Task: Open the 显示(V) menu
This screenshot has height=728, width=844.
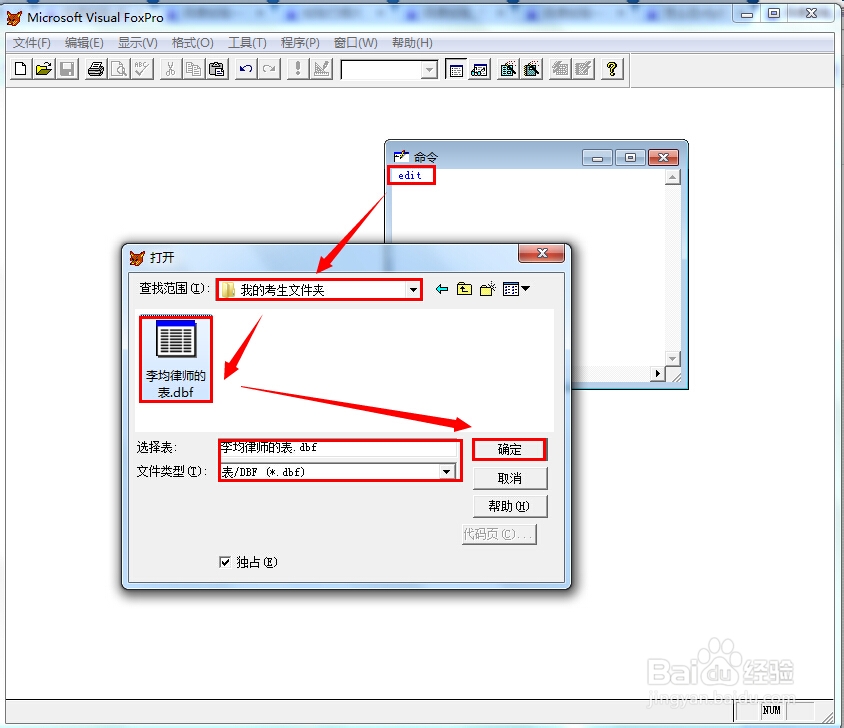Action: [x=138, y=43]
